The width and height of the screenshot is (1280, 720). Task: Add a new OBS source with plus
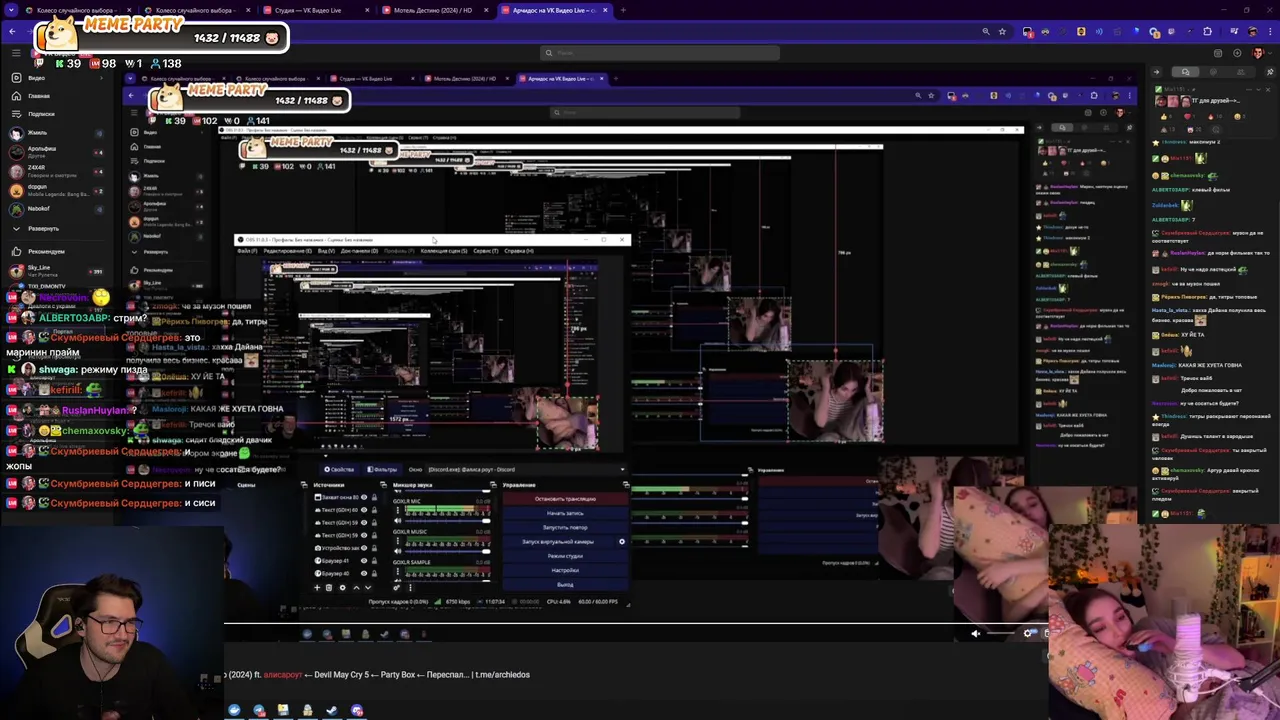coord(318,588)
